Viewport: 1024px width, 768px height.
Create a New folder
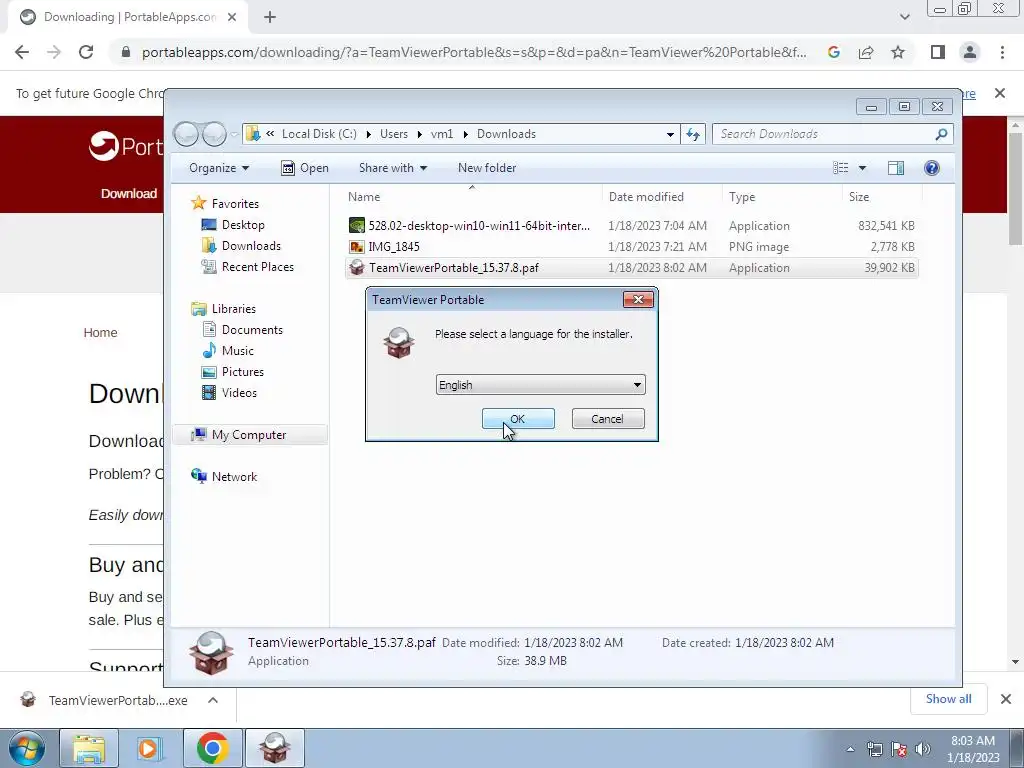tap(487, 168)
